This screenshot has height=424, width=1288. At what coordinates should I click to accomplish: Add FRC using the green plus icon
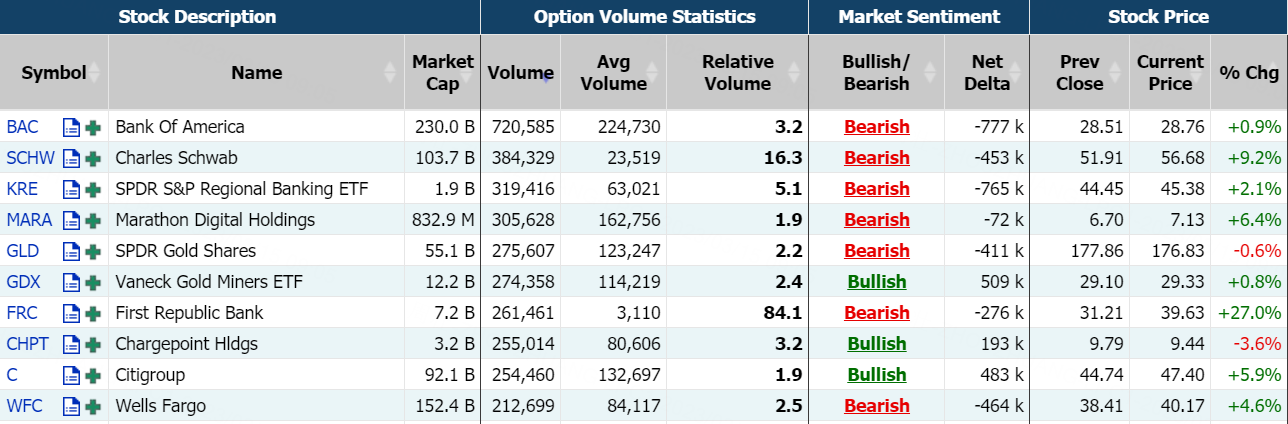coord(93,313)
